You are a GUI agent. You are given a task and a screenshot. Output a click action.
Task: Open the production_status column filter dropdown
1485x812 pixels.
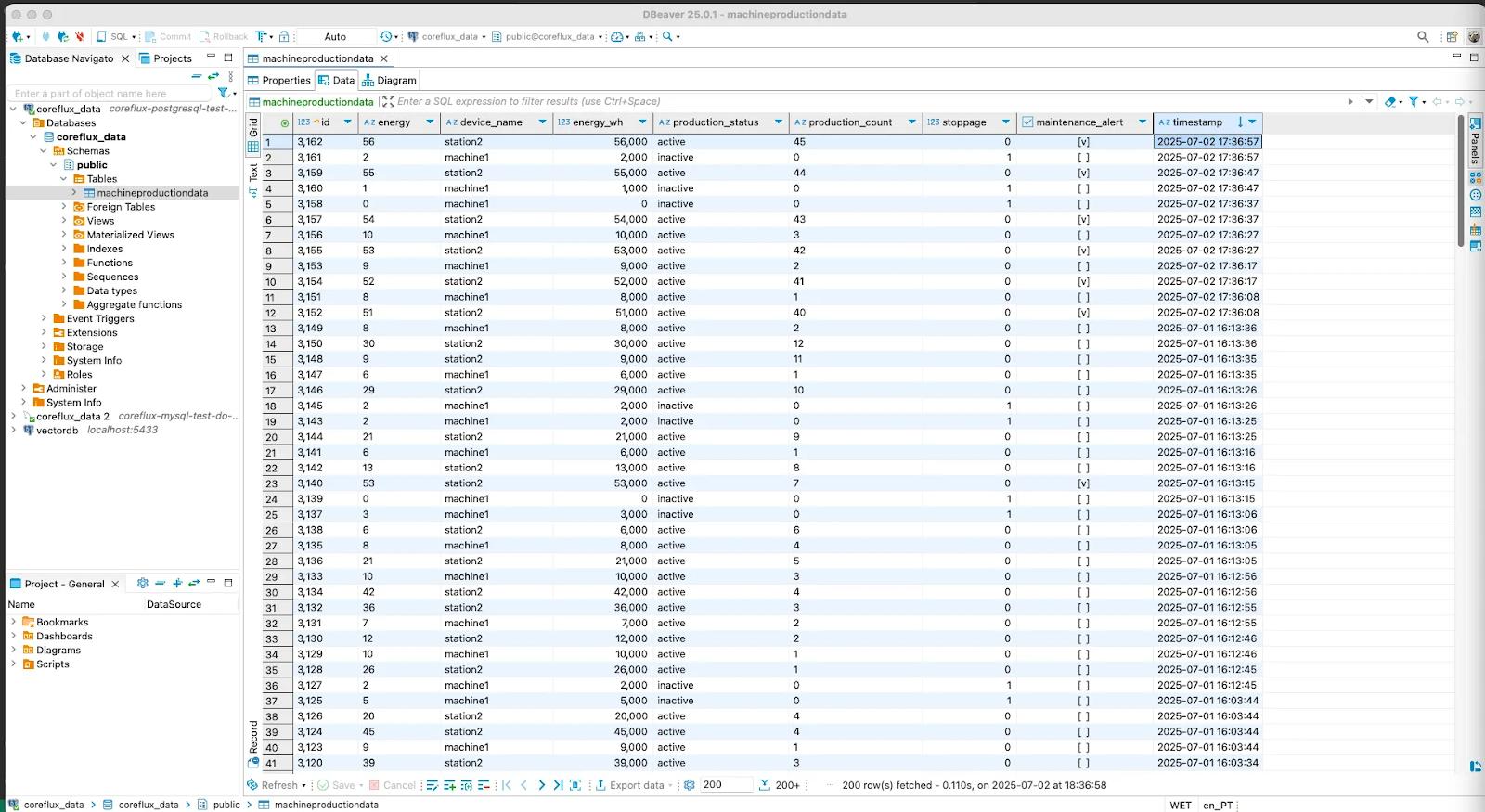(779, 122)
